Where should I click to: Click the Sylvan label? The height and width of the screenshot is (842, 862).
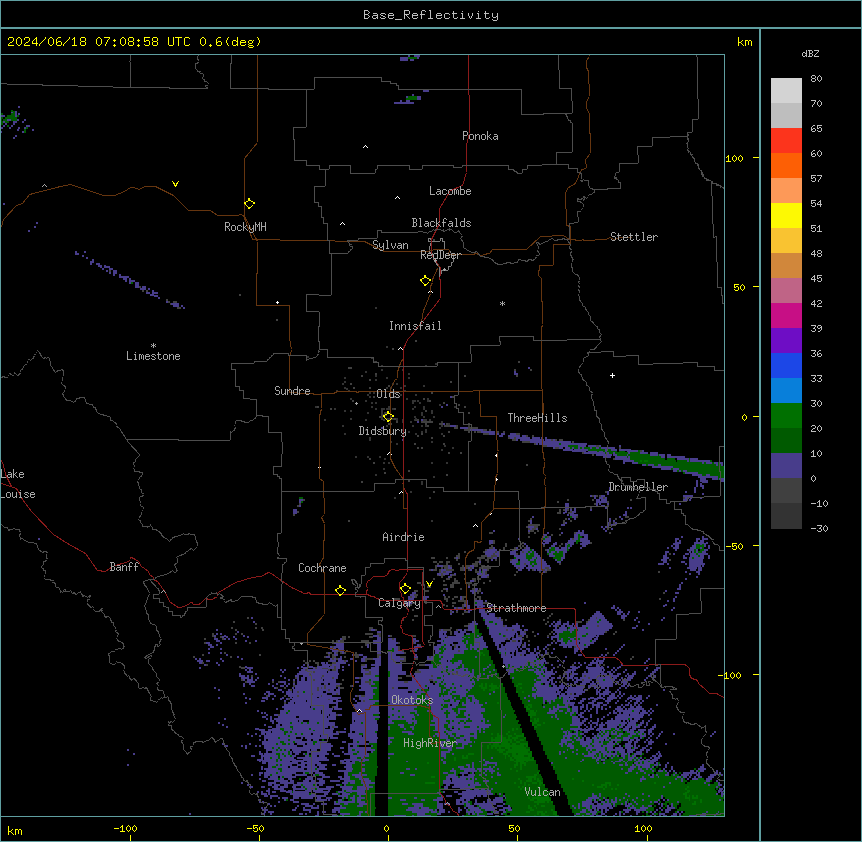(x=390, y=245)
